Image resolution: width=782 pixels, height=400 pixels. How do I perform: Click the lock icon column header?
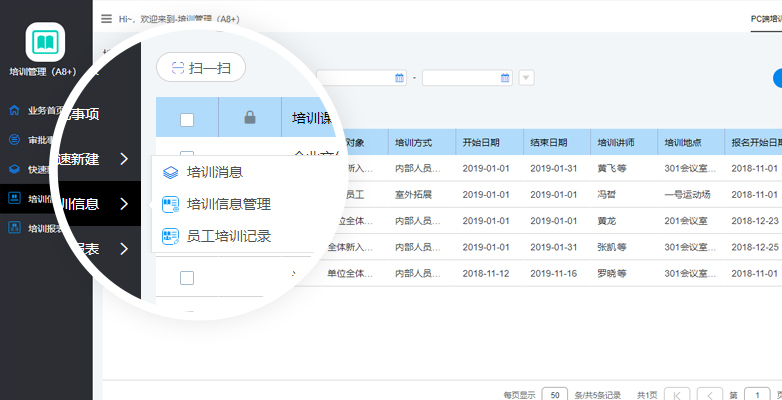pyautogui.click(x=249, y=118)
